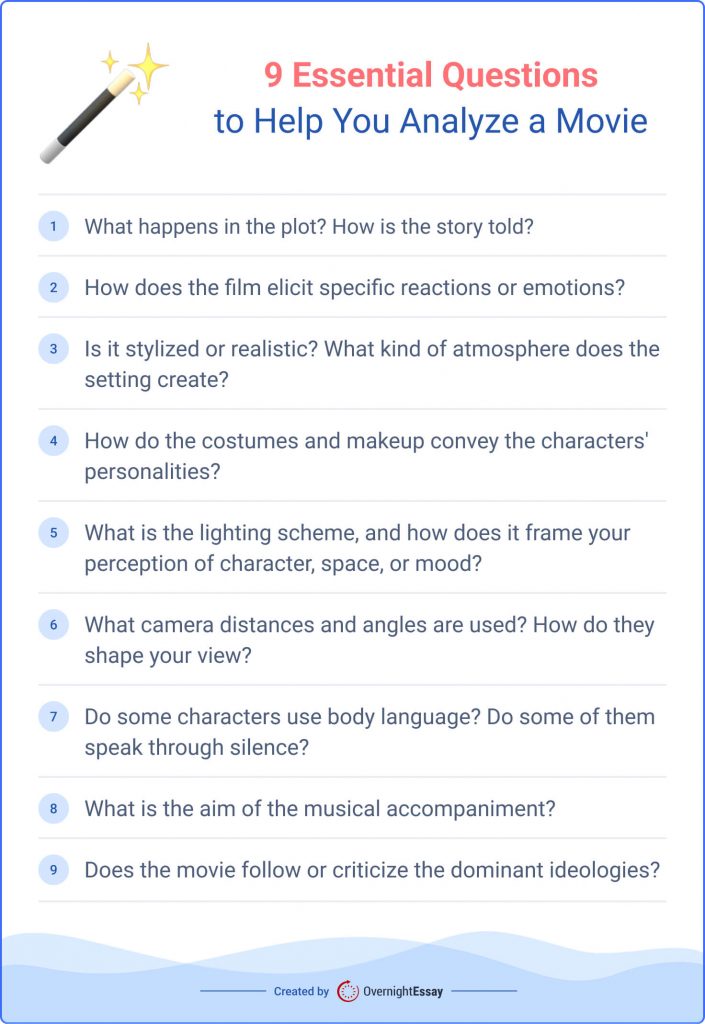This screenshot has height=1024, width=705.
Task: Select the number 4 circle badge
Action: [54, 441]
